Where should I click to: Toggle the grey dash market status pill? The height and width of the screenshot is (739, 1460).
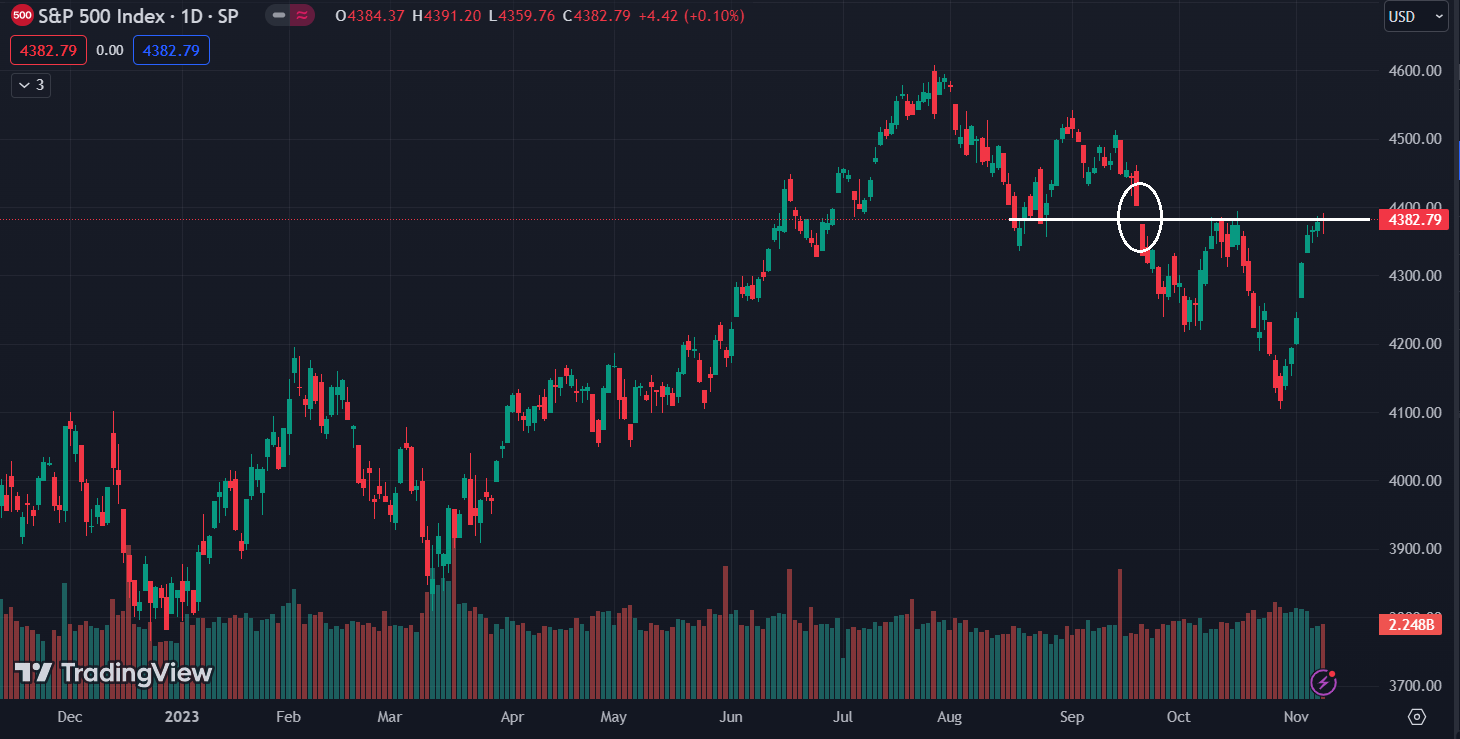pyautogui.click(x=279, y=16)
